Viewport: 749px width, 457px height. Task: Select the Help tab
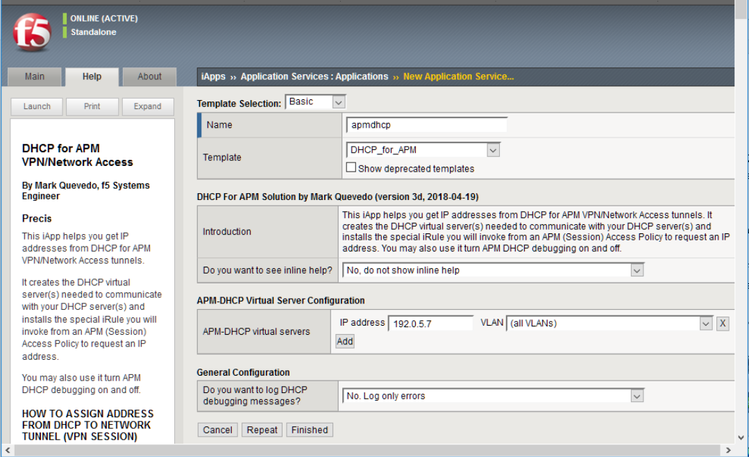coord(92,77)
